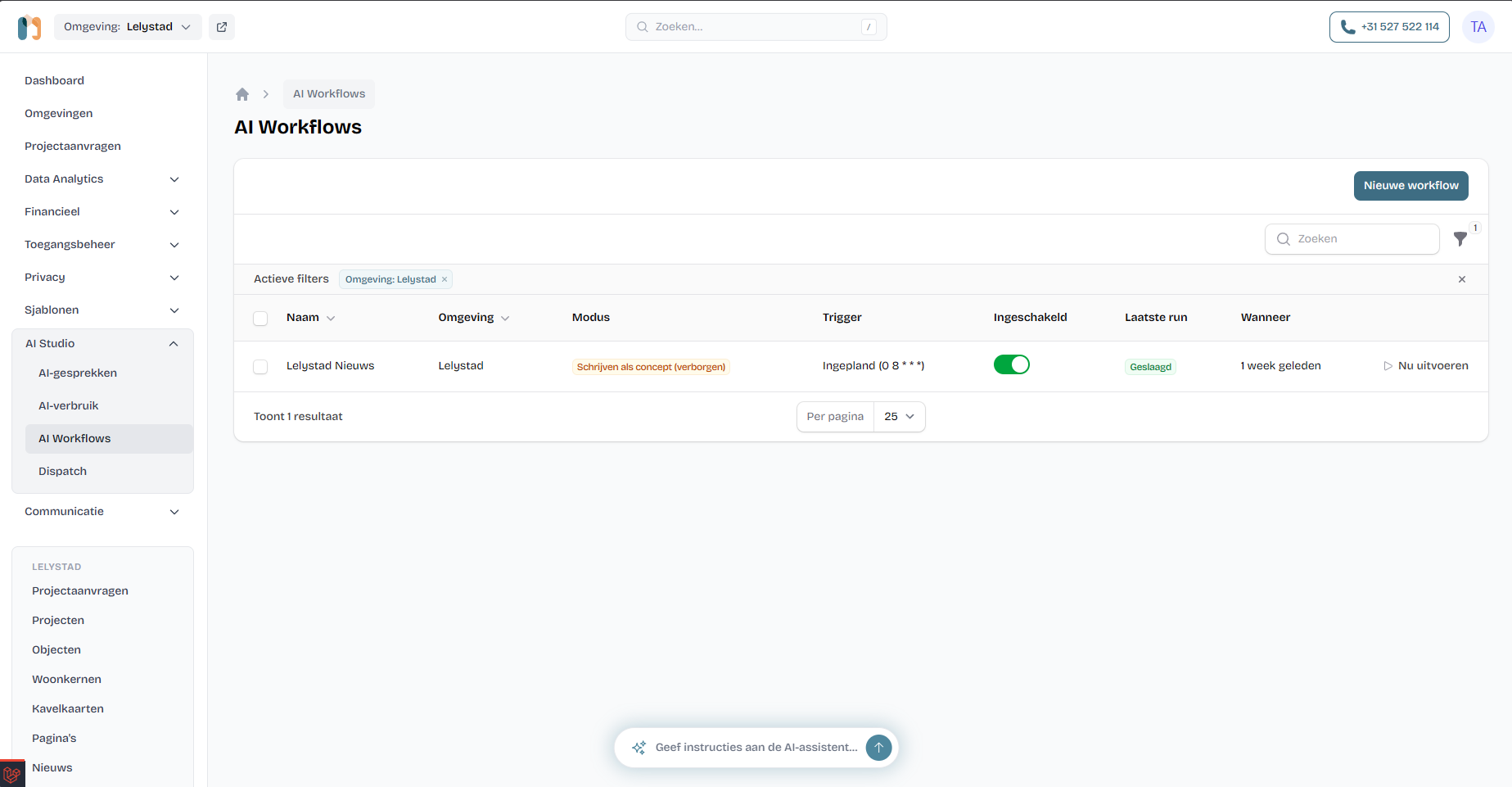Click the Lelystad environment cell in row
The image size is (1512, 787).
pos(461,366)
